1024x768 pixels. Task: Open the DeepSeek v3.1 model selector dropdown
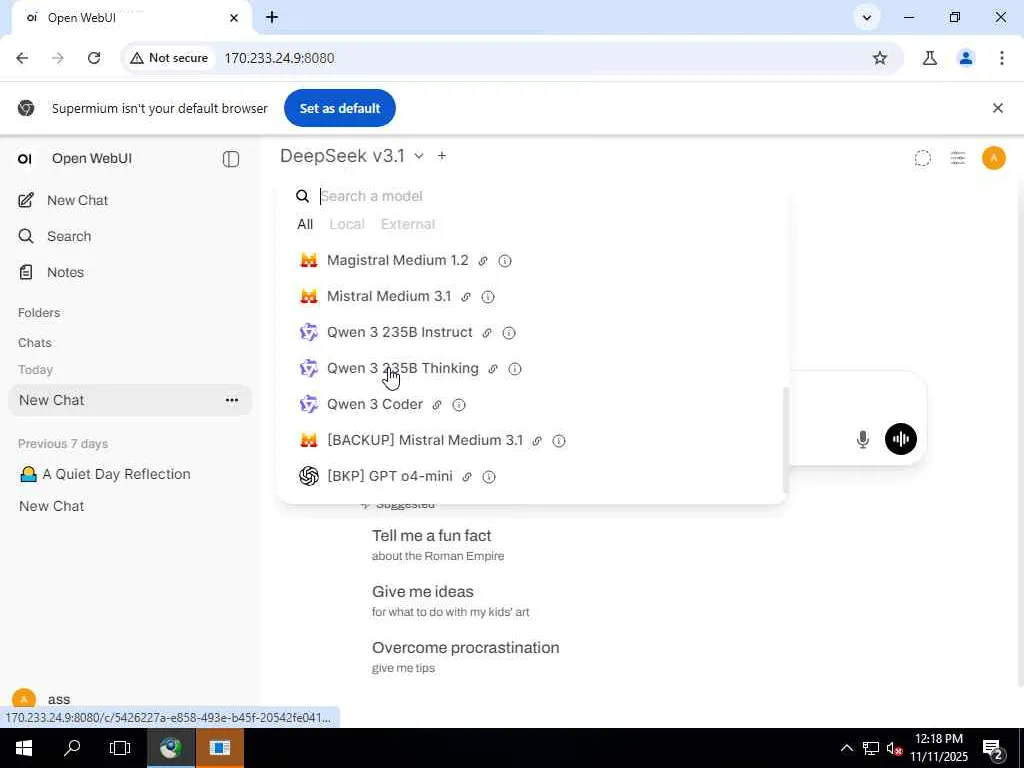point(352,156)
